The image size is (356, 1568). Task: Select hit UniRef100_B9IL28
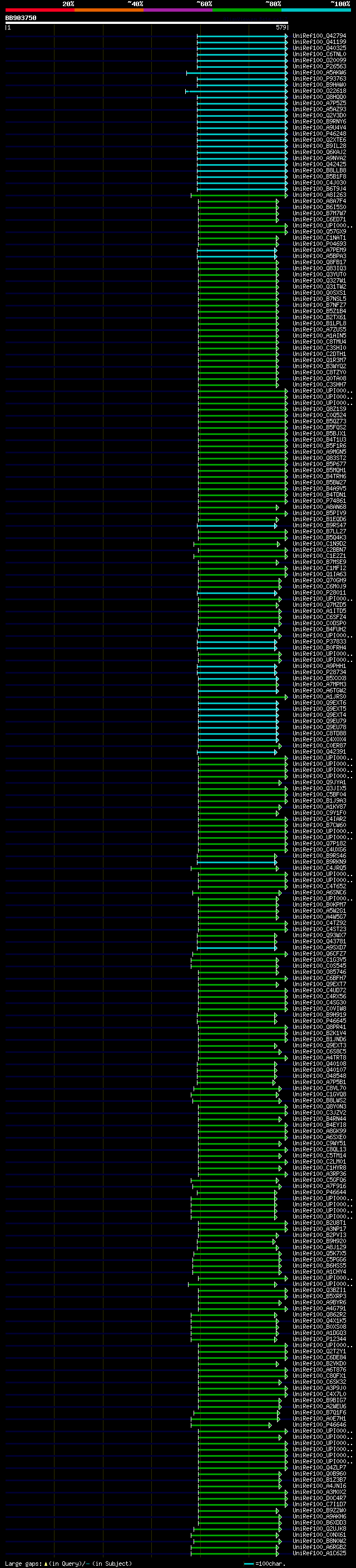click(319, 146)
